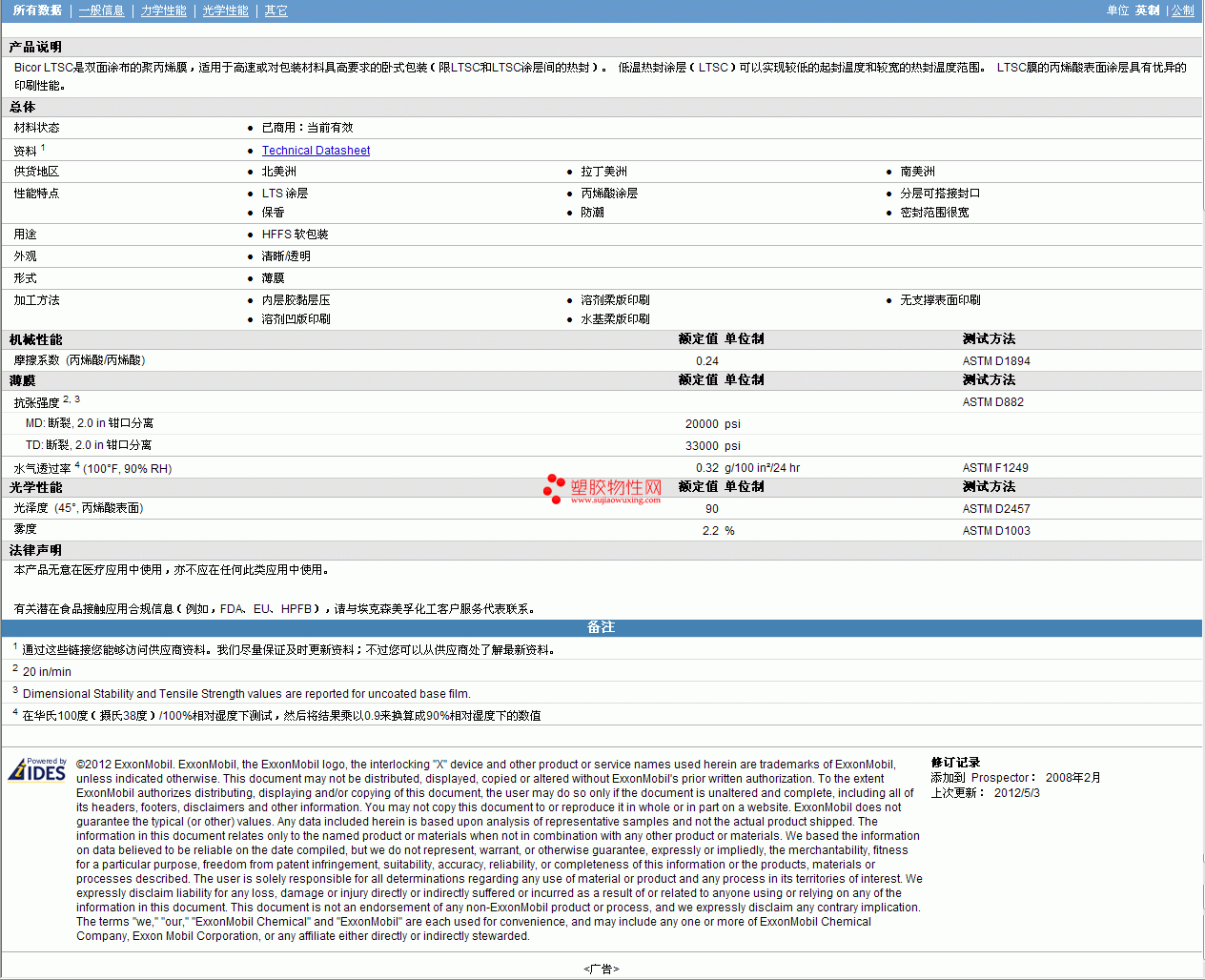Viewport: 1205px width, 980px height.
Task: Click the 性能特点 row label
Action: tap(36, 194)
